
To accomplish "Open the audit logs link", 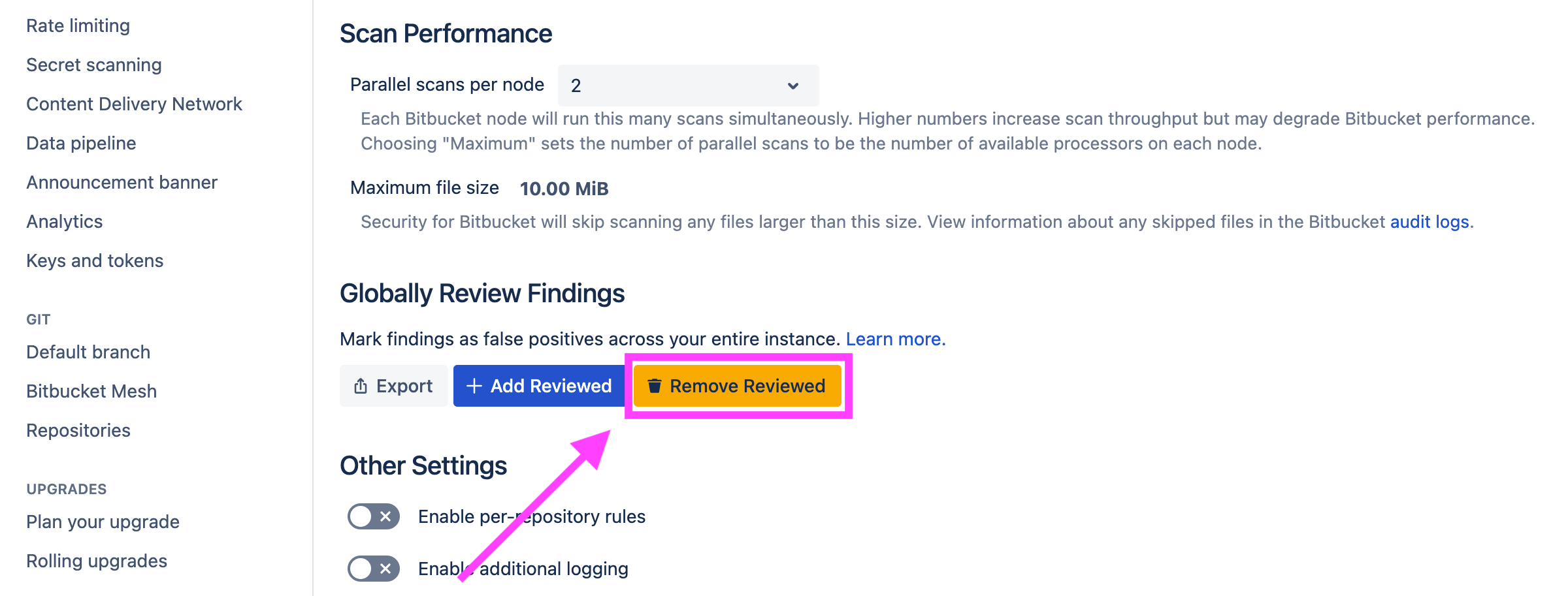I will tap(1429, 222).
